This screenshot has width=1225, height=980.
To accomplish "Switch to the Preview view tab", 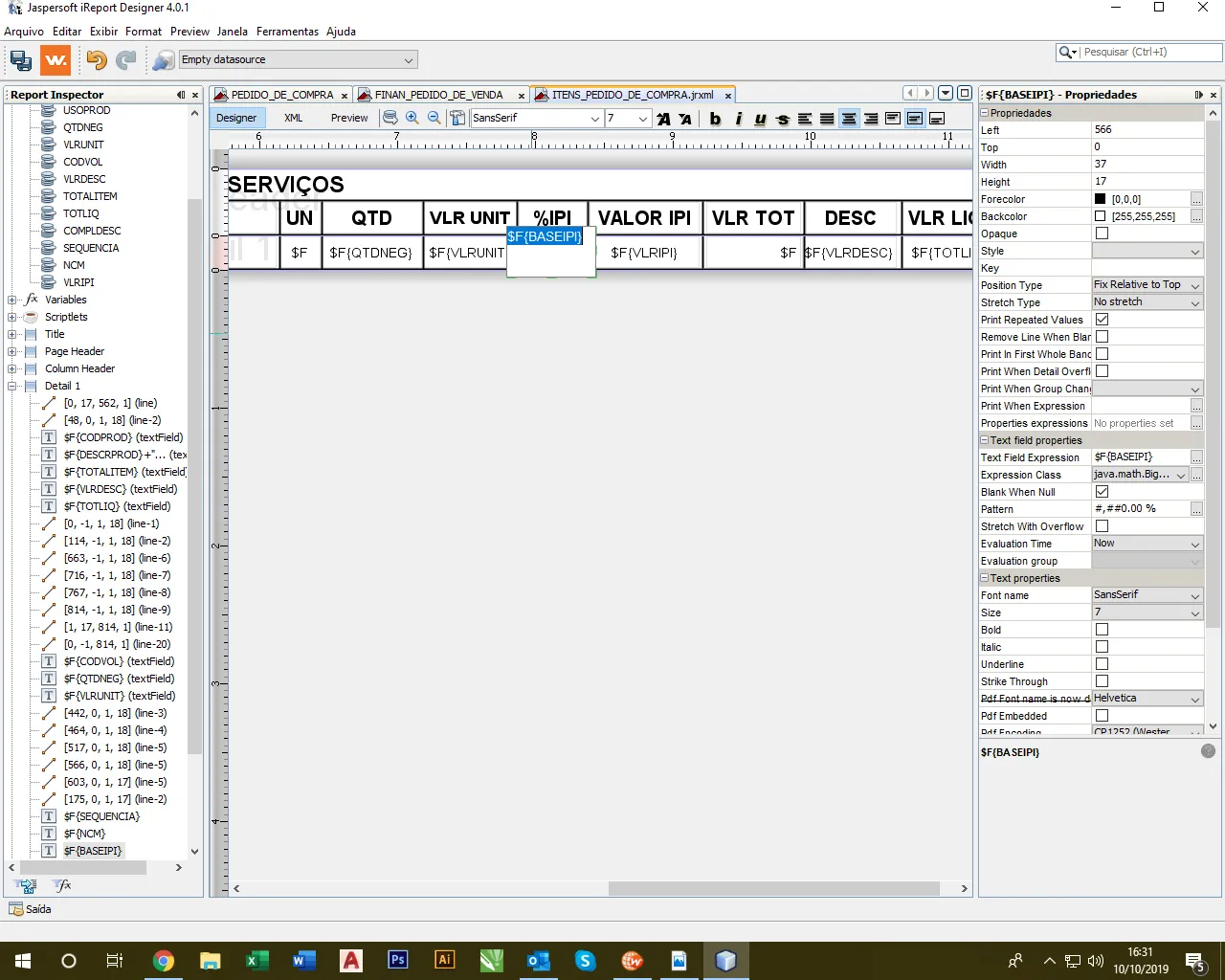I will click(x=349, y=118).
